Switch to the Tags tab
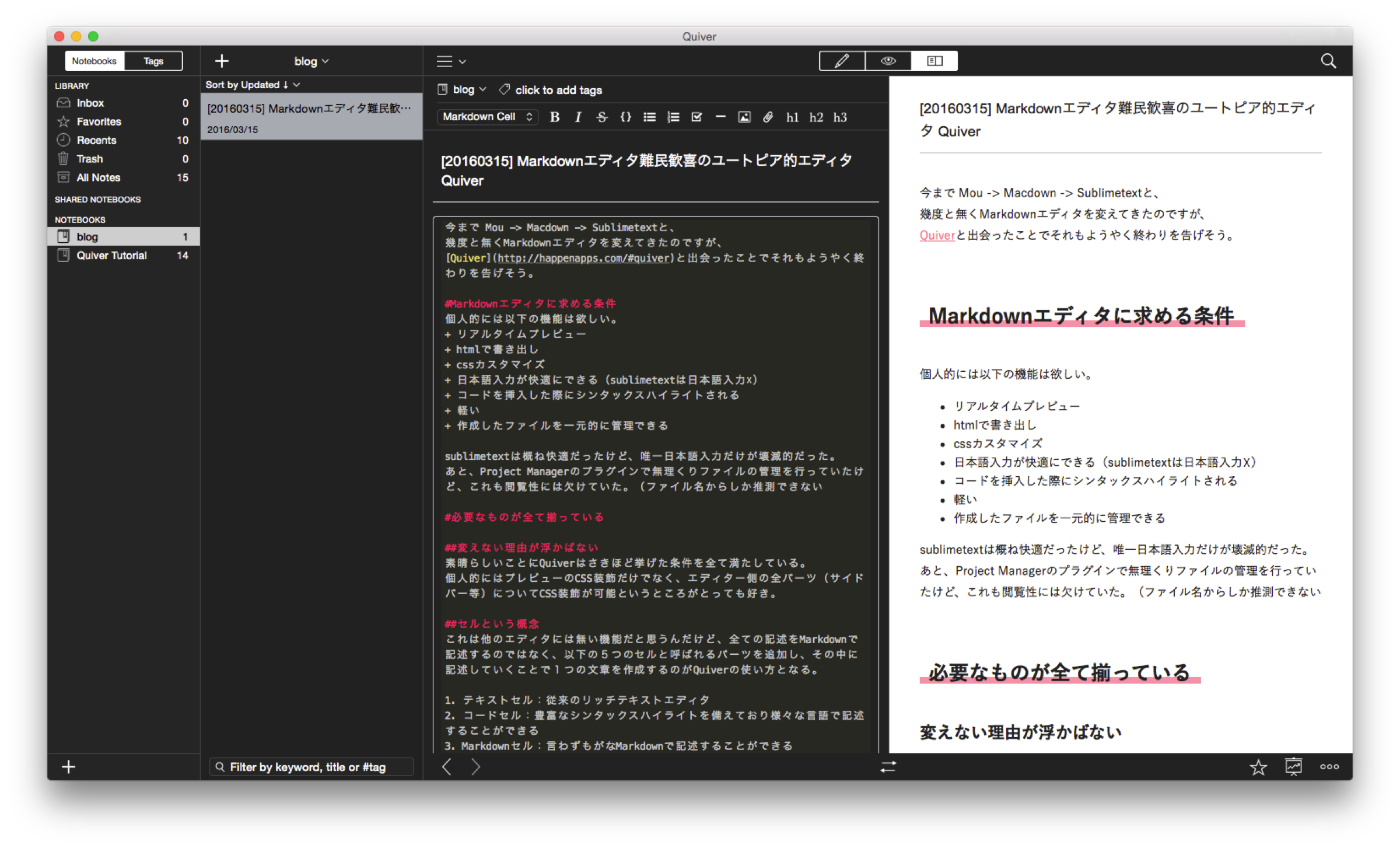Screen dimensions: 1400x848 coord(153,61)
